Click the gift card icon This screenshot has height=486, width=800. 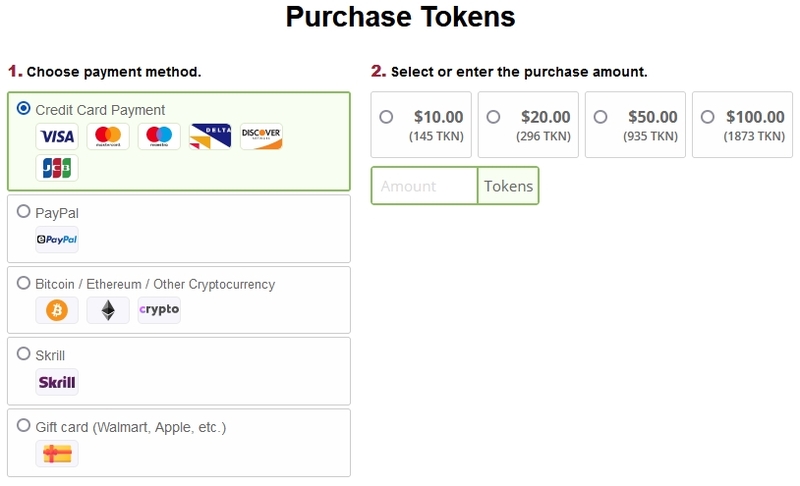coord(57,453)
